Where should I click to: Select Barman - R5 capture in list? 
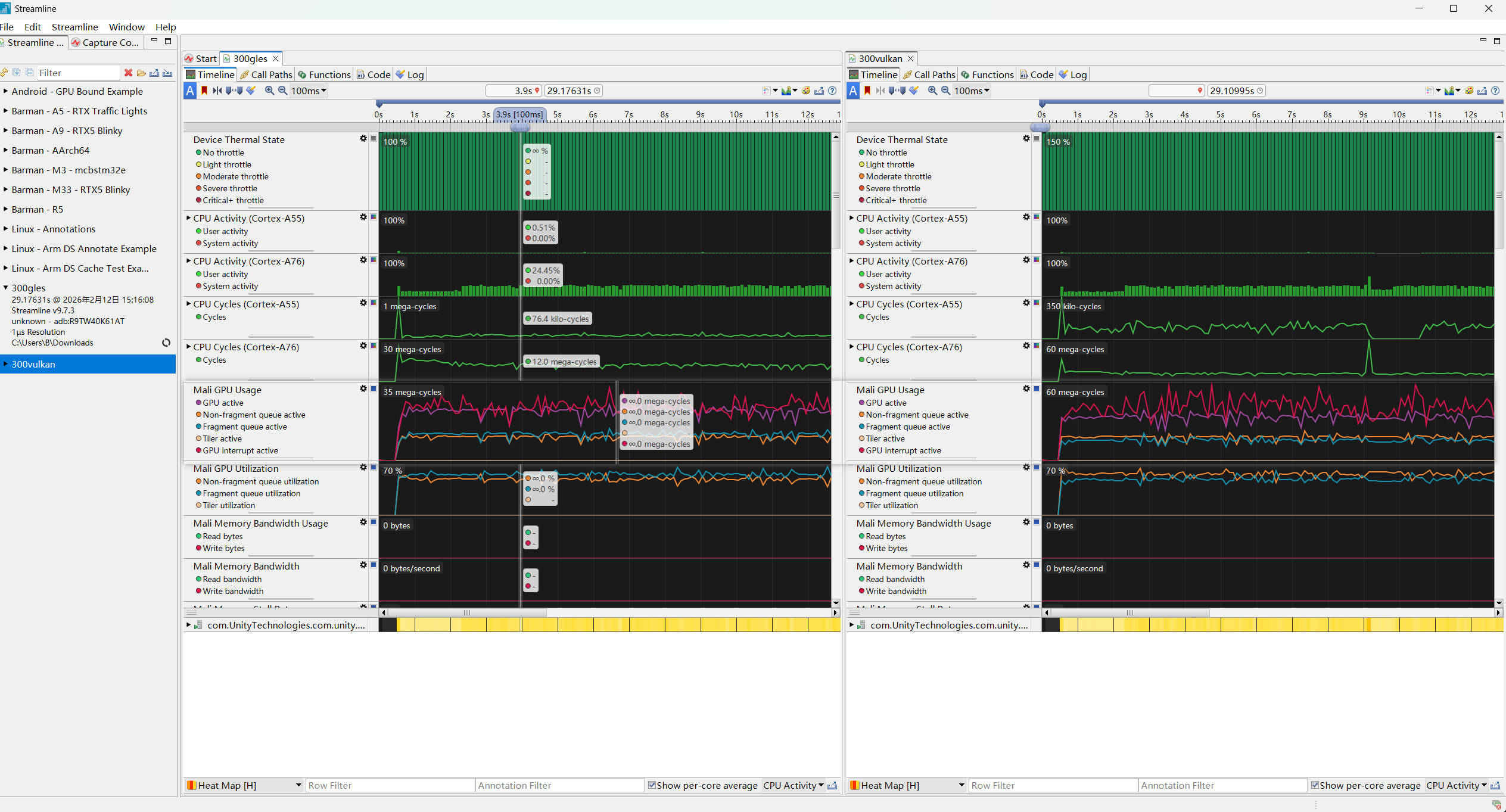coord(37,209)
